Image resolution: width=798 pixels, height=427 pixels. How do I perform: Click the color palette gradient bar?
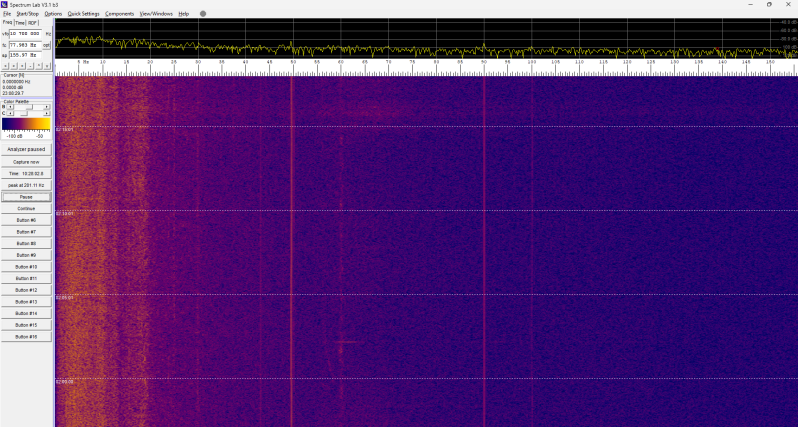pyautogui.click(x=26, y=124)
